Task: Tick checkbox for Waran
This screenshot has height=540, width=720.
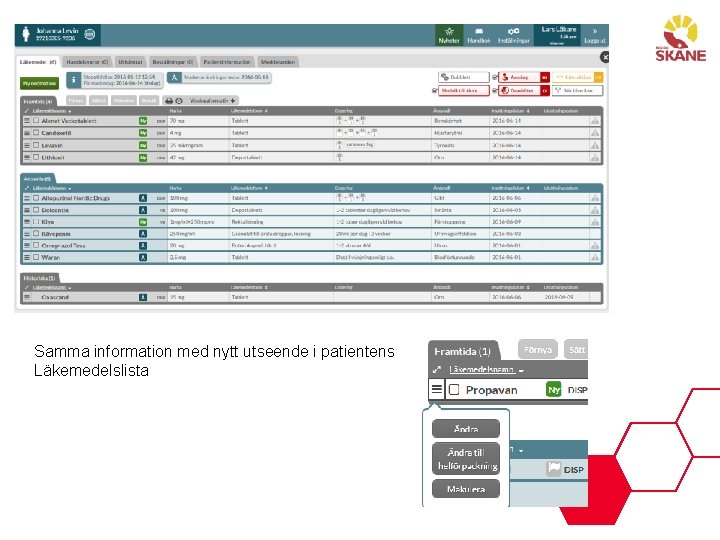Action: point(36,257)
